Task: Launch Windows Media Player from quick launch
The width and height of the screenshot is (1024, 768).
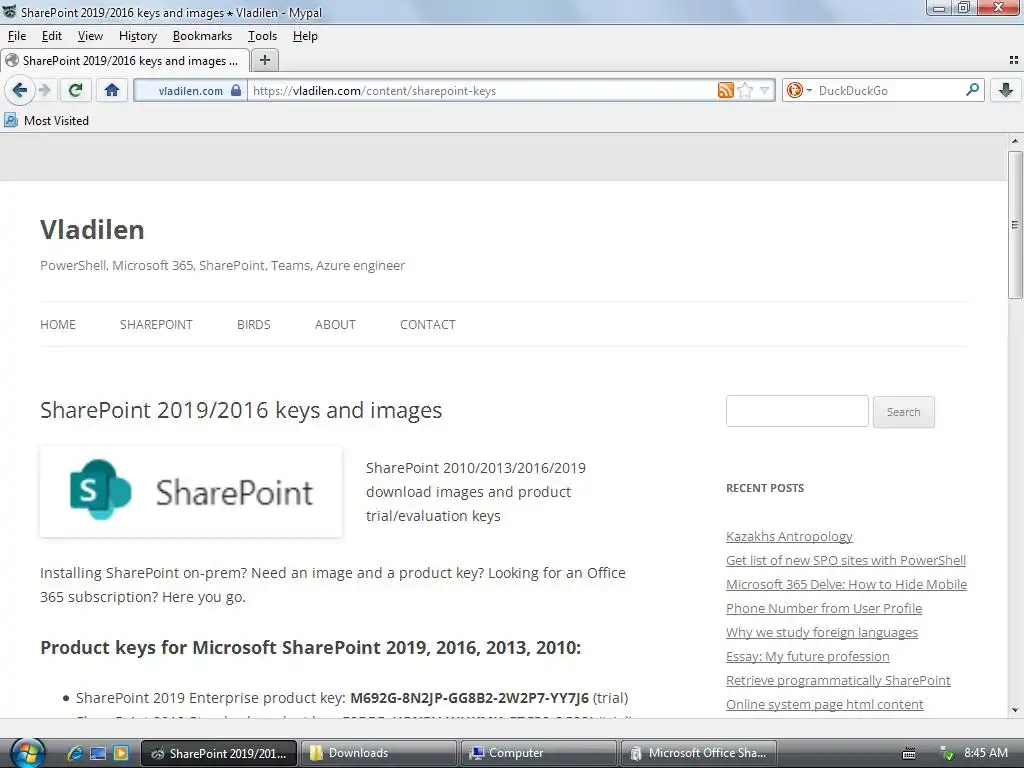Action: click(121, 753)
